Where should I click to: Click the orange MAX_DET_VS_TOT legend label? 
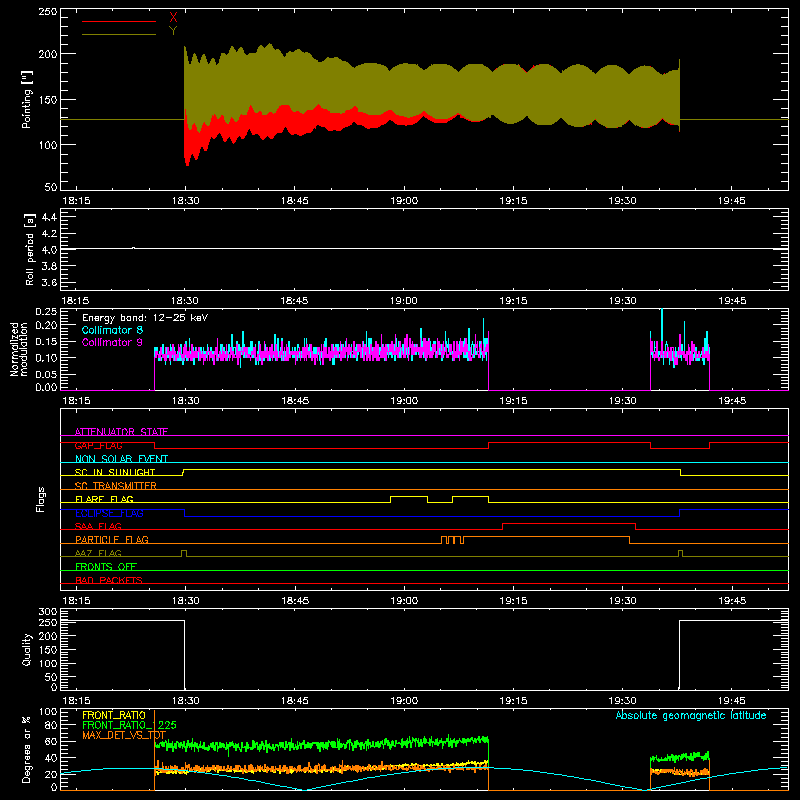click(124, 735)
